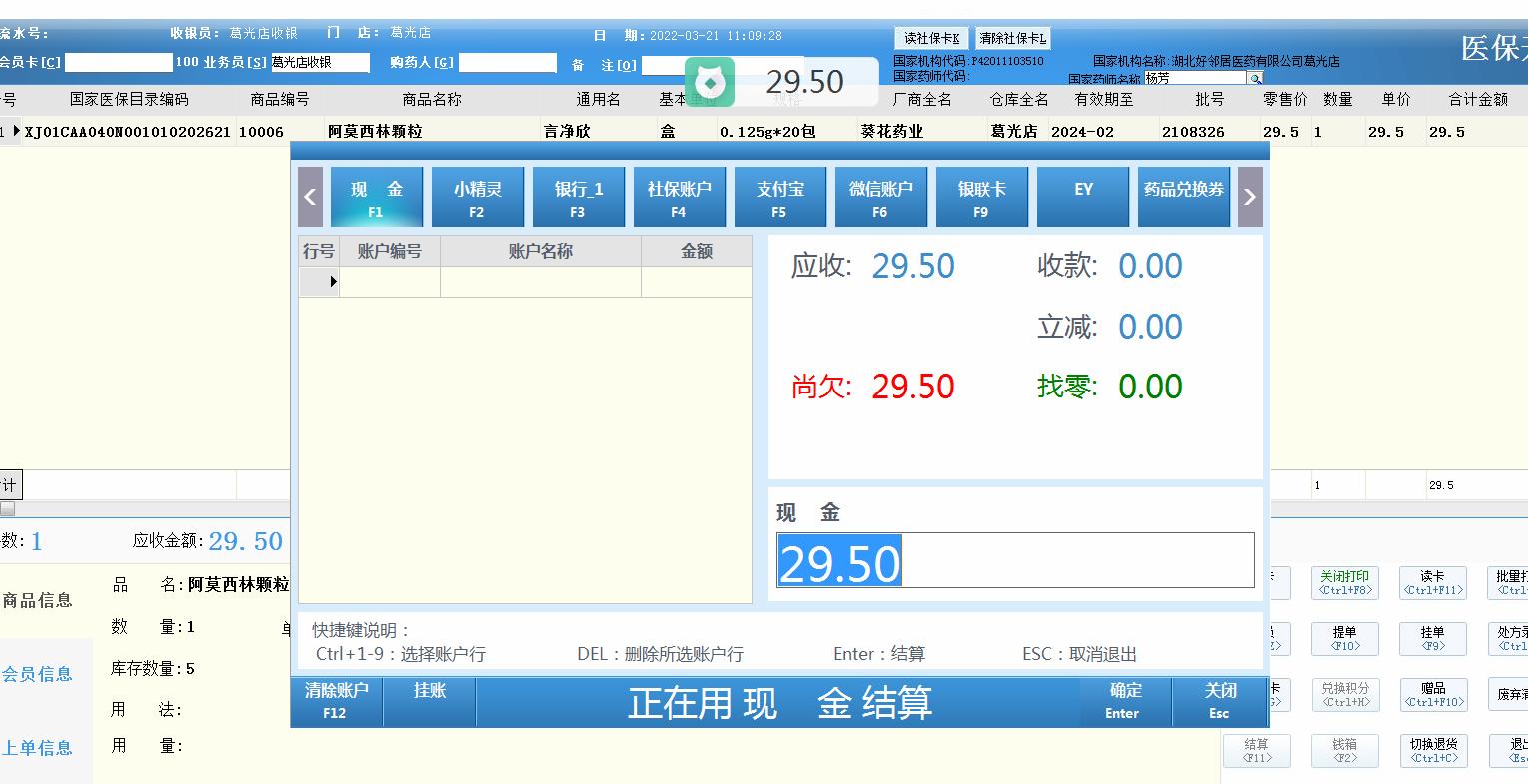Click 清除账户 F12 button
1528x784 pixels.
point(336,701)
